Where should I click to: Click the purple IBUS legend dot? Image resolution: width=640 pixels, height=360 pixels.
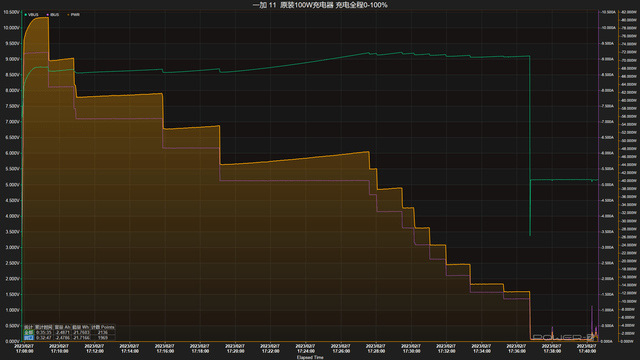click(47, 15)
